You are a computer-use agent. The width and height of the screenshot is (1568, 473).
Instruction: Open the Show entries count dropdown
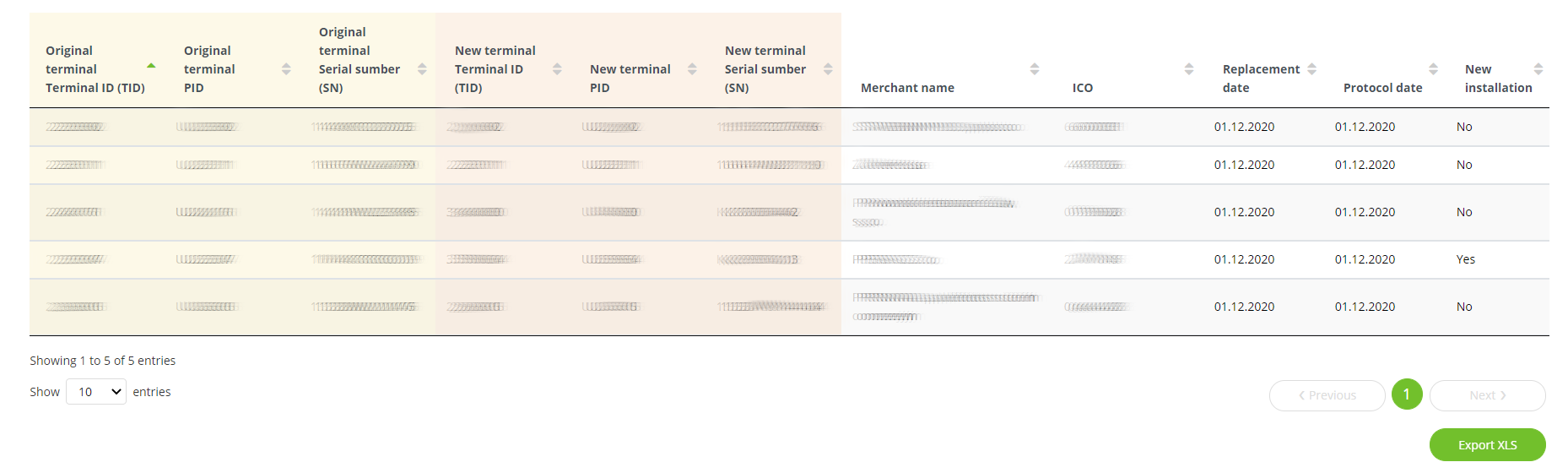(x=96, y=392)
